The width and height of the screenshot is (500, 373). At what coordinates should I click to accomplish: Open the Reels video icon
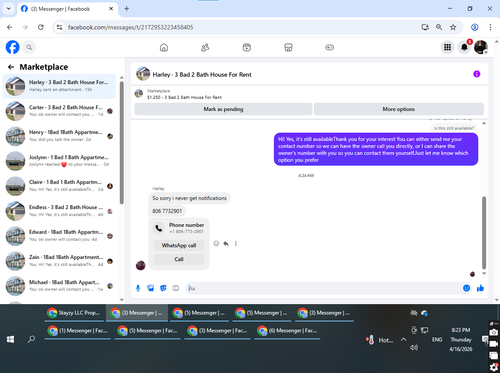[x=247, y=47]
